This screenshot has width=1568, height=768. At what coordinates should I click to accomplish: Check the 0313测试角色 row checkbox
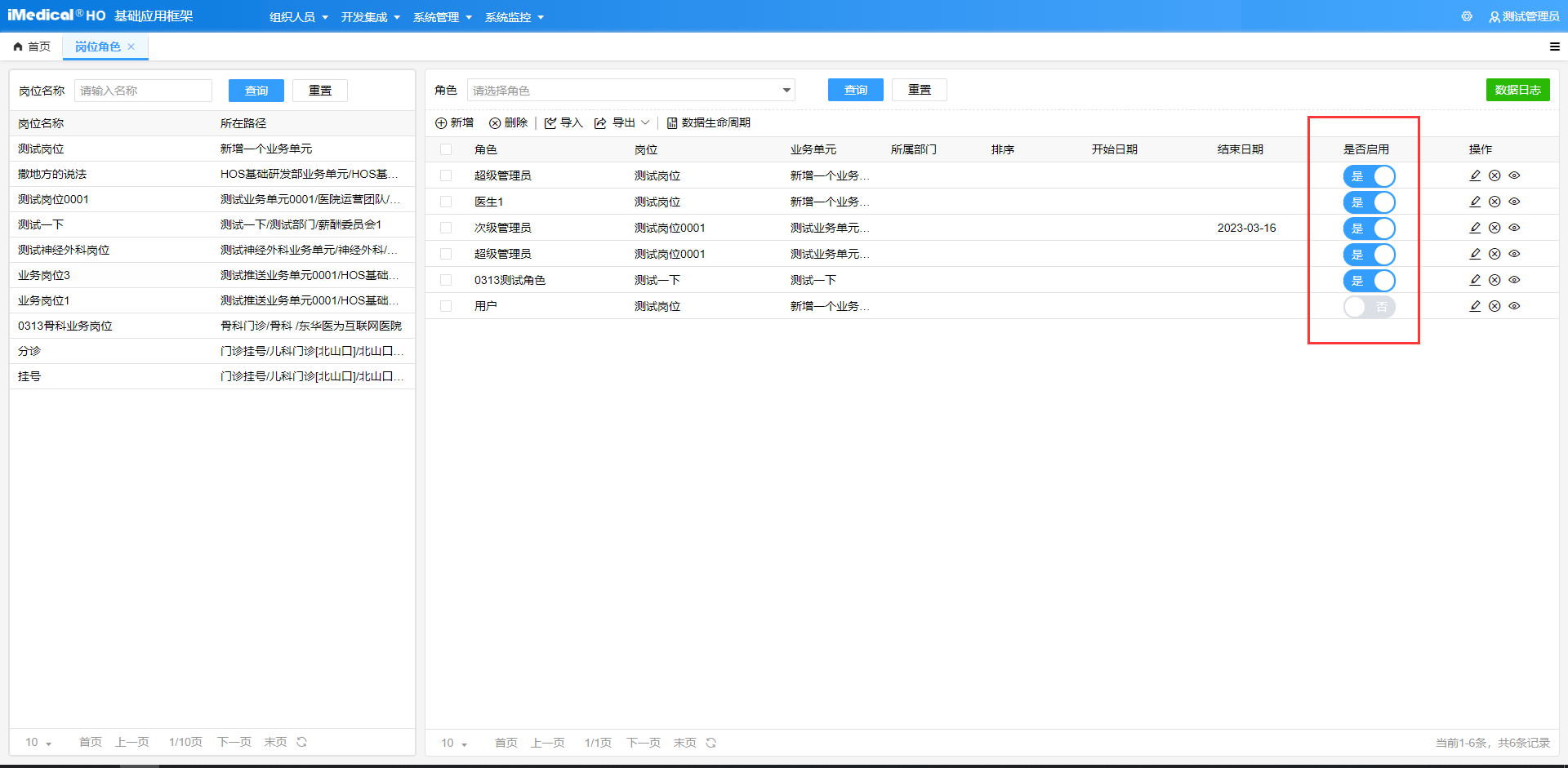point(446,280)
